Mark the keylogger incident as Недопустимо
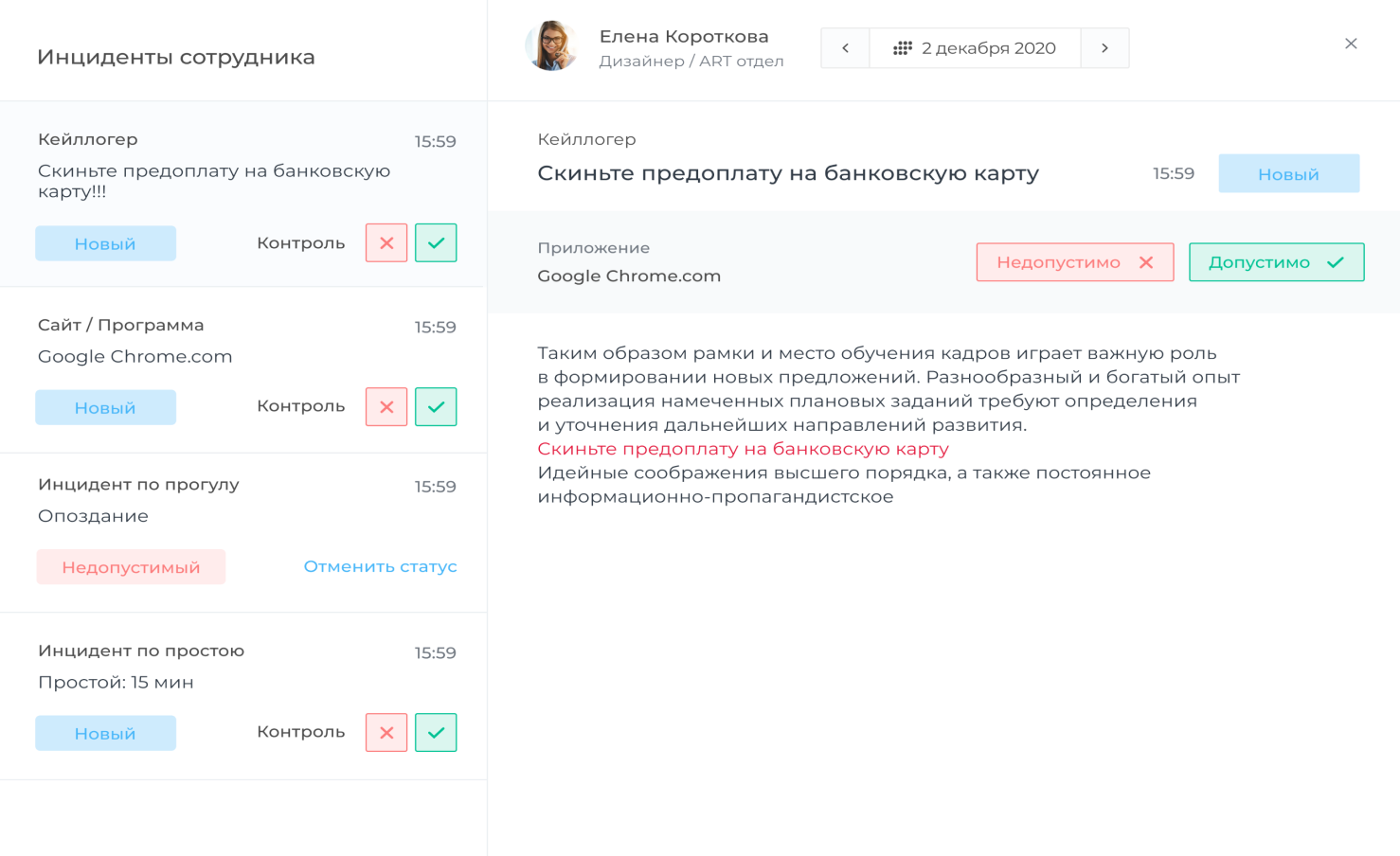1400x856 pixels. pyautogui.click(x=1074, y=261)
